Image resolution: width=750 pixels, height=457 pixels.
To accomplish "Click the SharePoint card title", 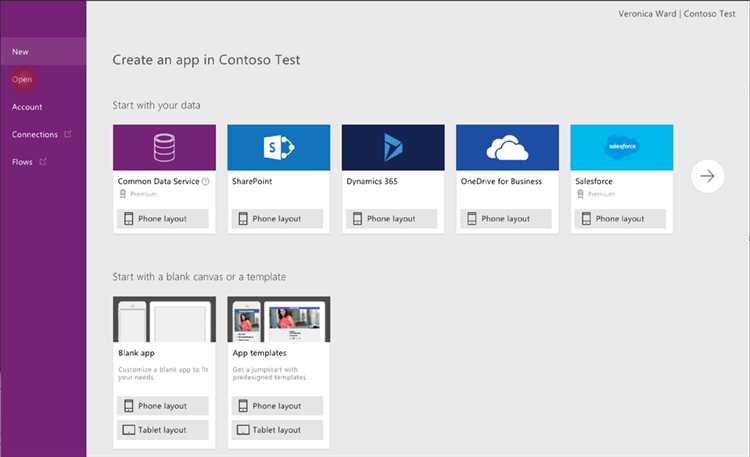I will coord(252,181).
